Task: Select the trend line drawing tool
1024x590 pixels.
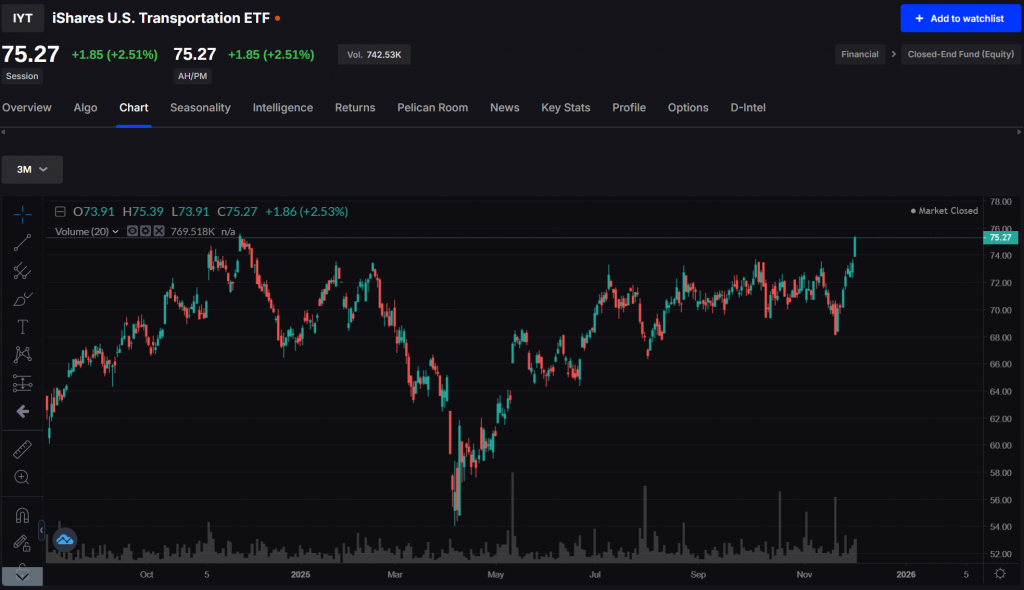Action: [22, 241]
